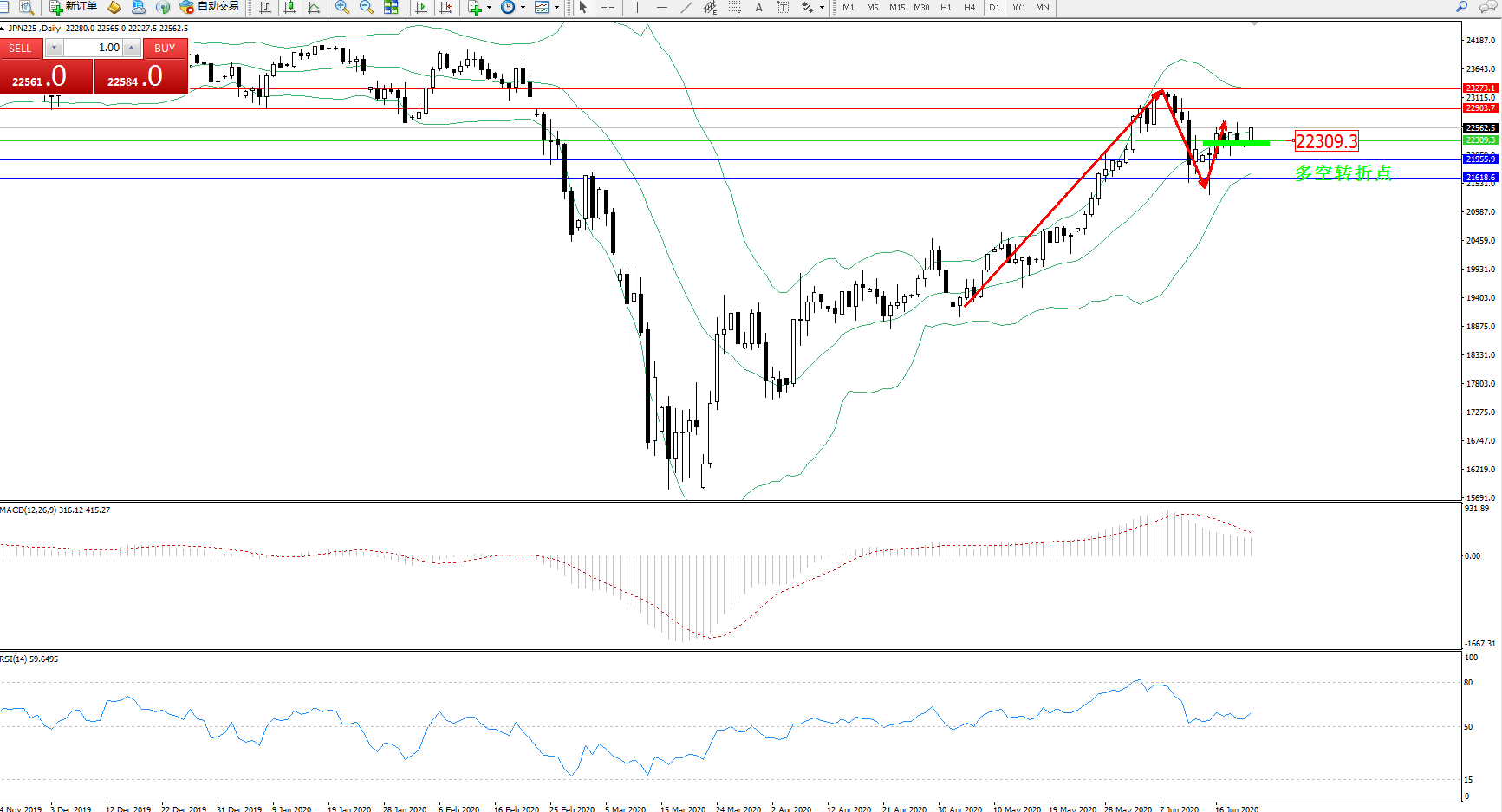
Task: Switch to the H4 timeframe
Action: tap(970, 8)
